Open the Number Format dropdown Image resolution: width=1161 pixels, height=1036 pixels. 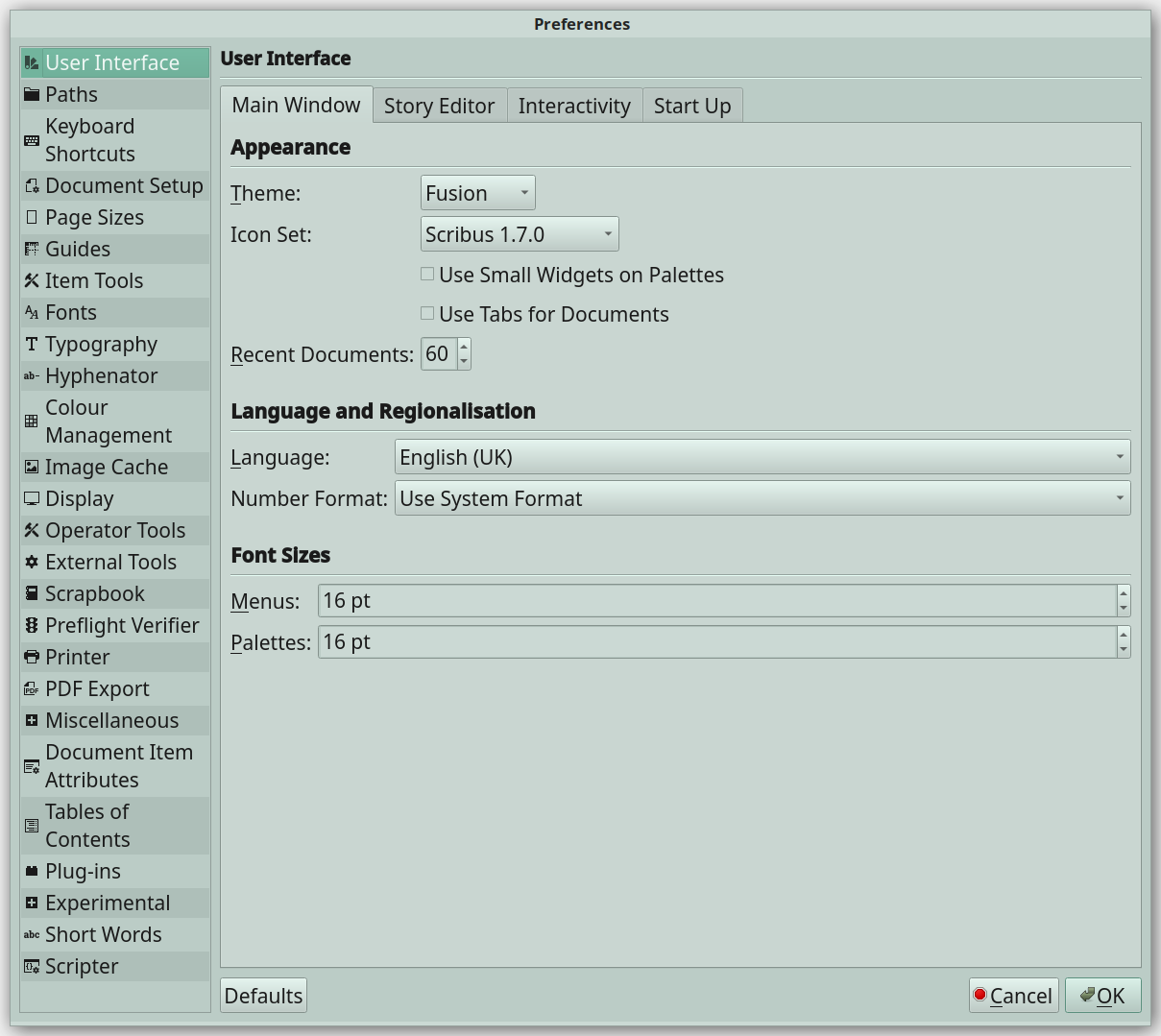click(x=762, y=498)
